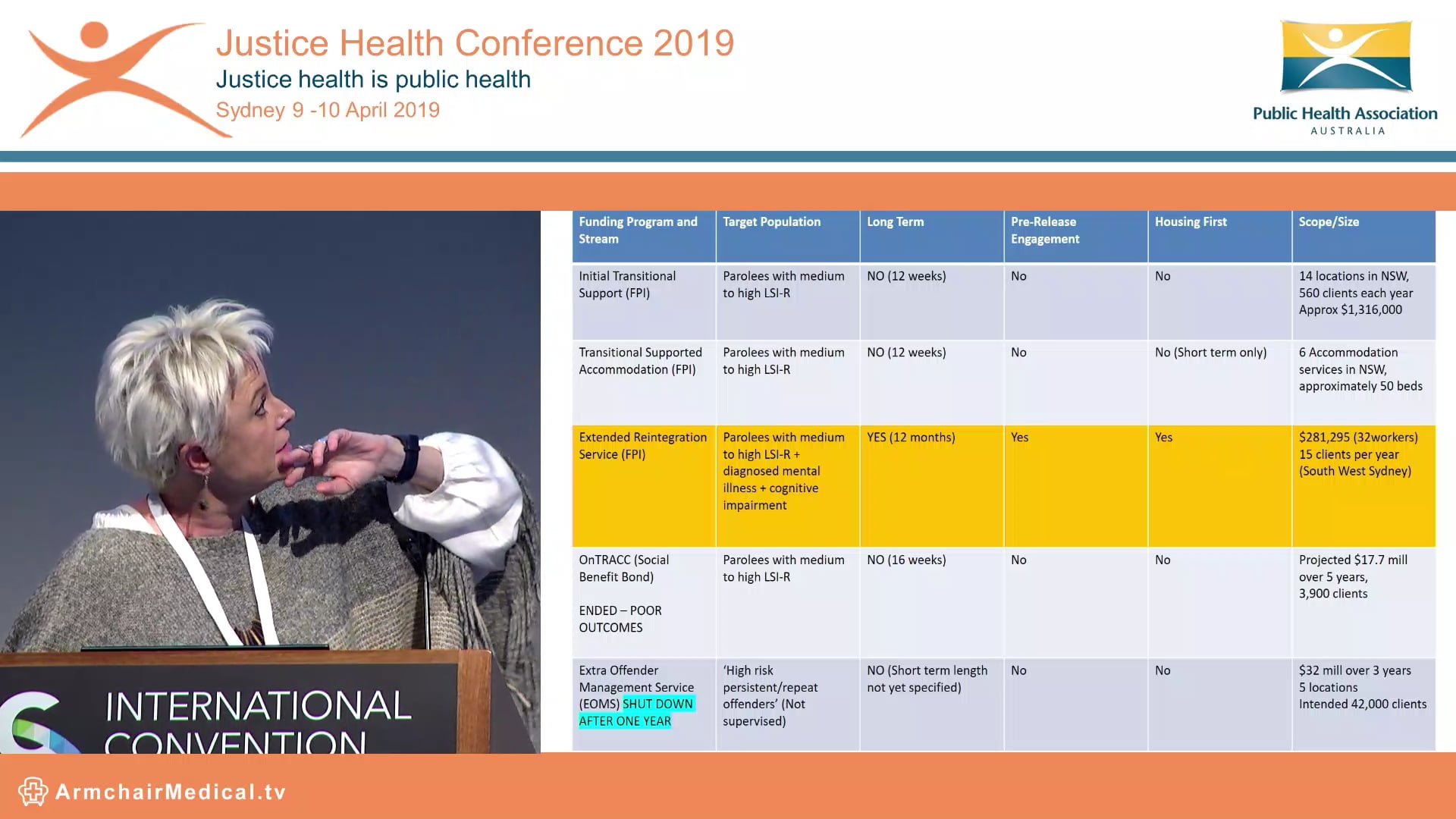Click the speaker video thumbnail
Image resolution: width=1456 pixels, height=819 pixels.
pyautogui.click(x=270, y=482)
